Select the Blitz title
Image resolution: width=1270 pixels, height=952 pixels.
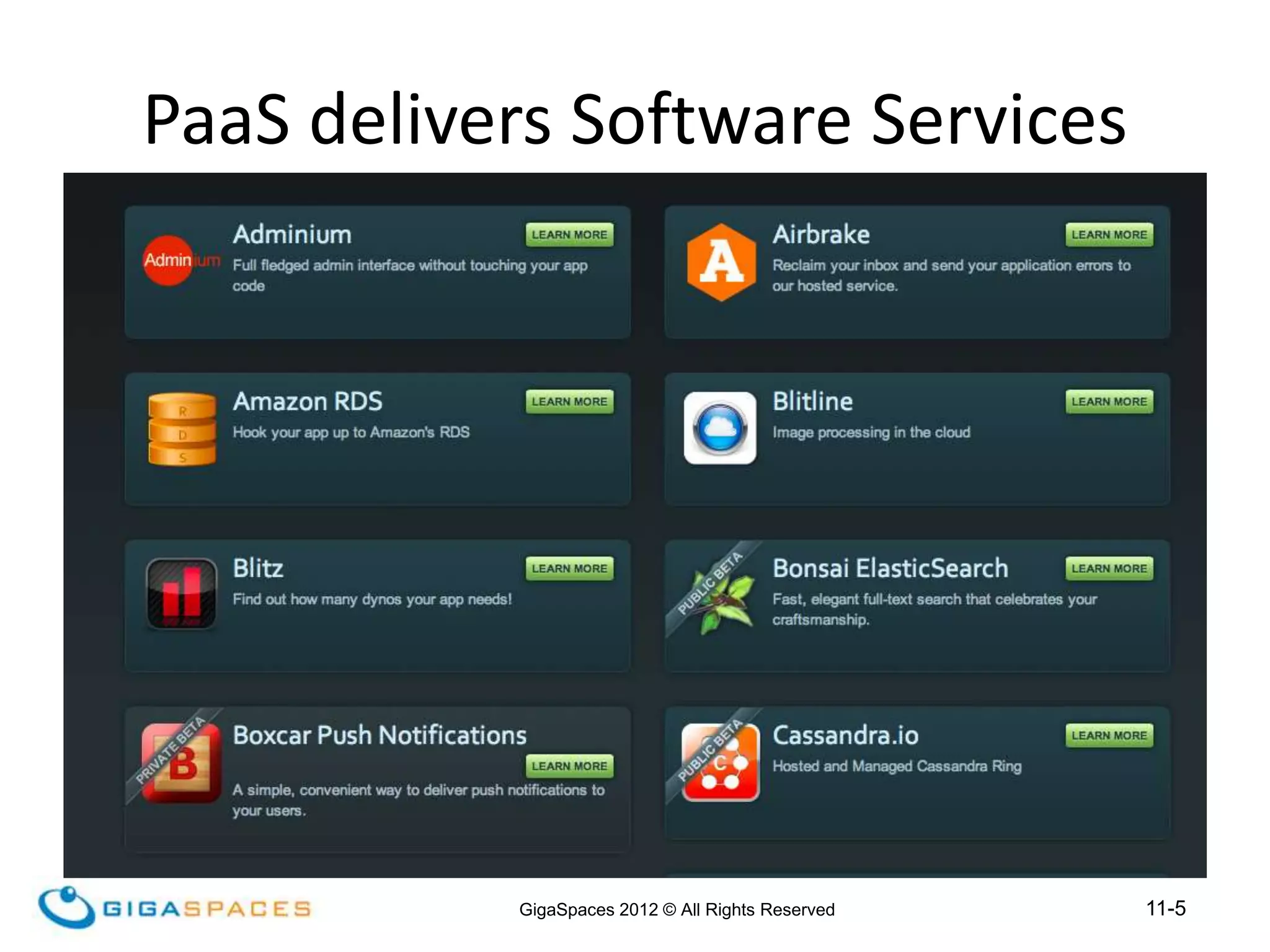pos(258,568)
